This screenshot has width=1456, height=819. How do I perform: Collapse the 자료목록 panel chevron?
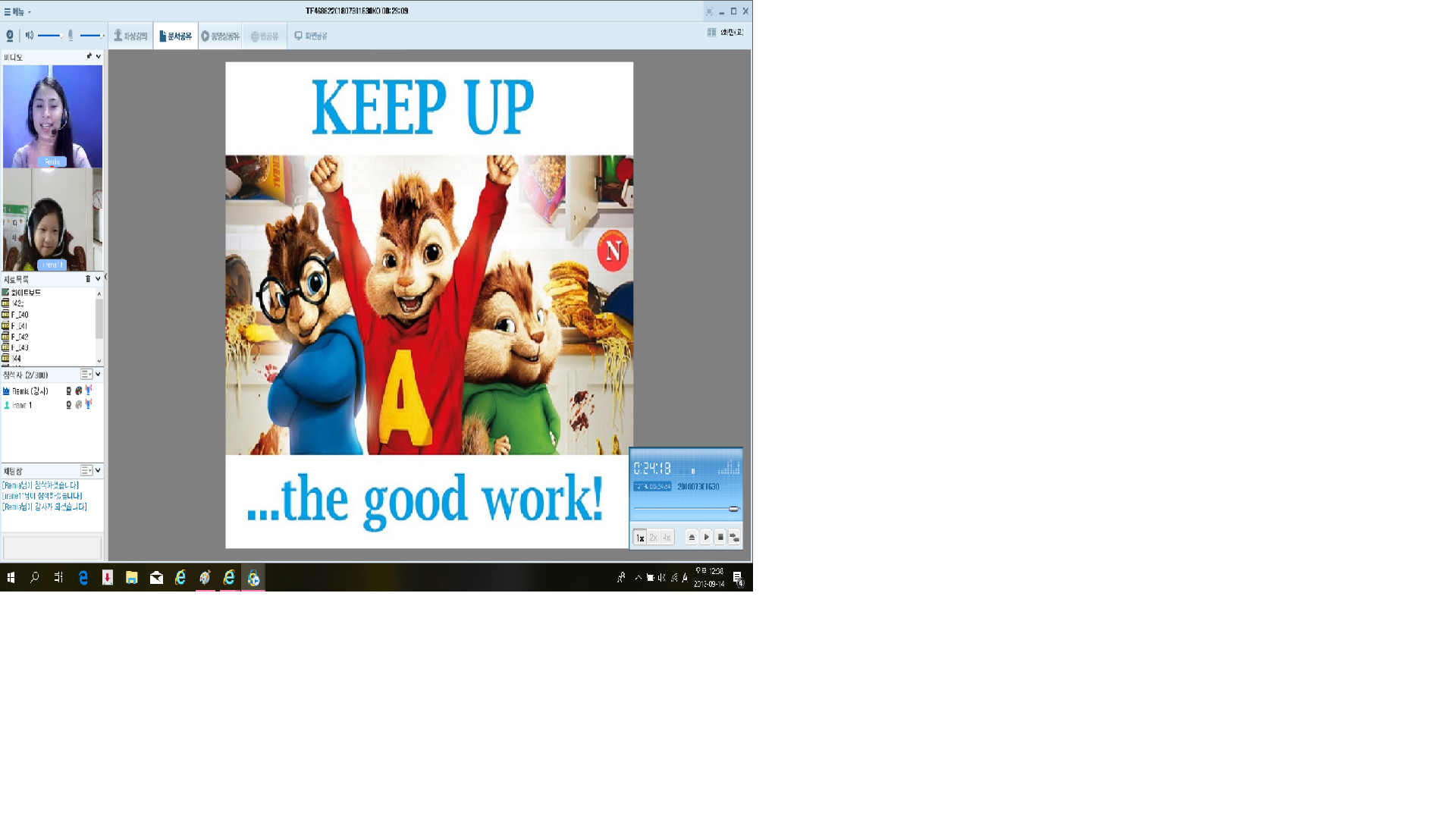pos(98,279)
